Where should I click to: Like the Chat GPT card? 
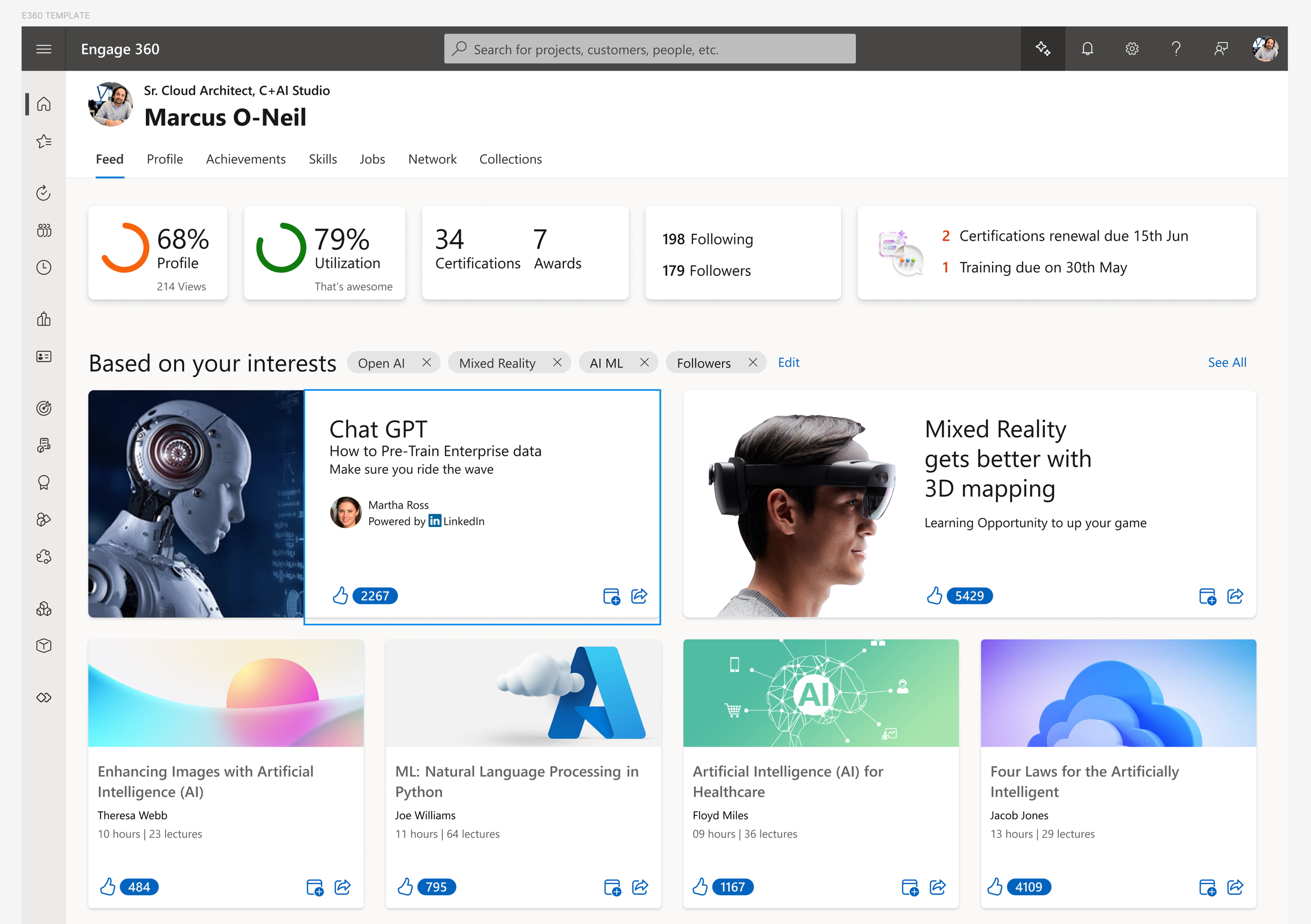point(340,596)
